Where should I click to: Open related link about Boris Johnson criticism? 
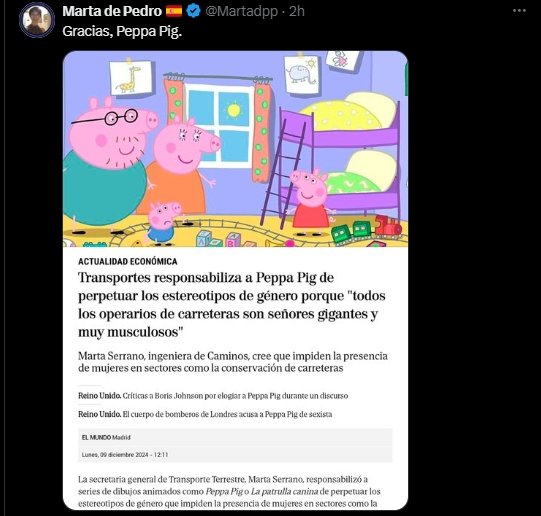213,396
